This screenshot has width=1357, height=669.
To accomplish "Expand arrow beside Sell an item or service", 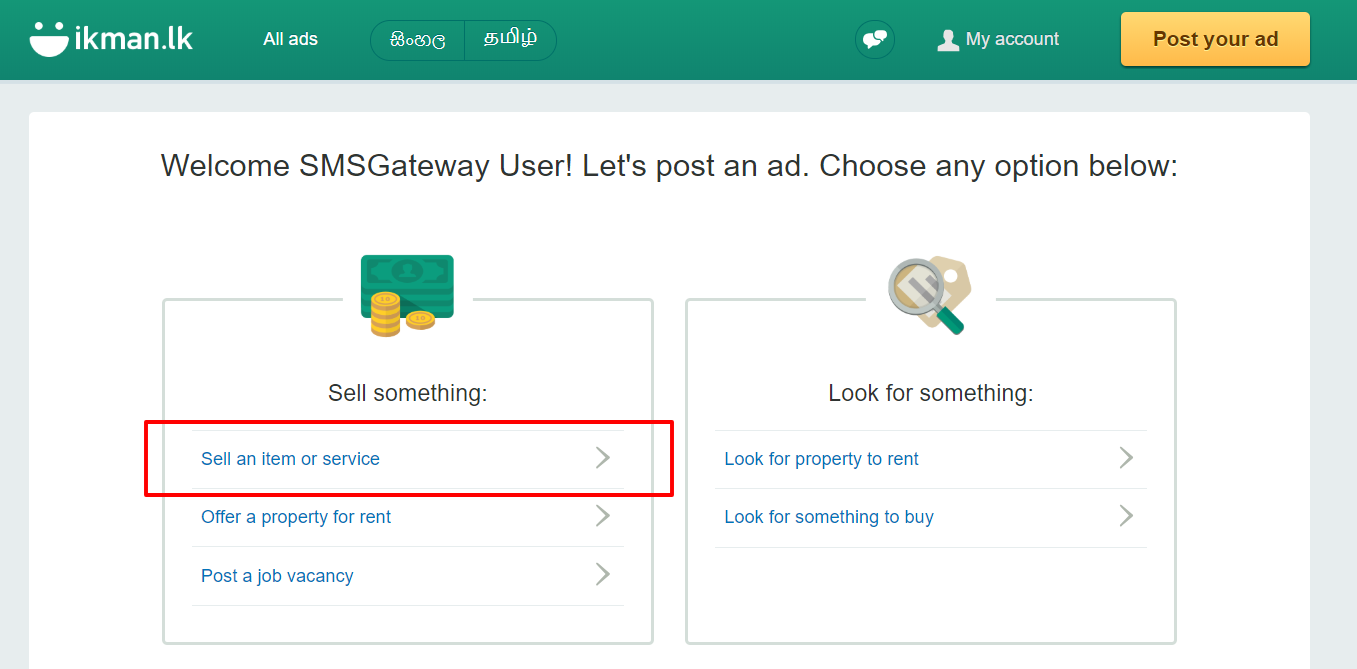I will (x=603, y=458).
